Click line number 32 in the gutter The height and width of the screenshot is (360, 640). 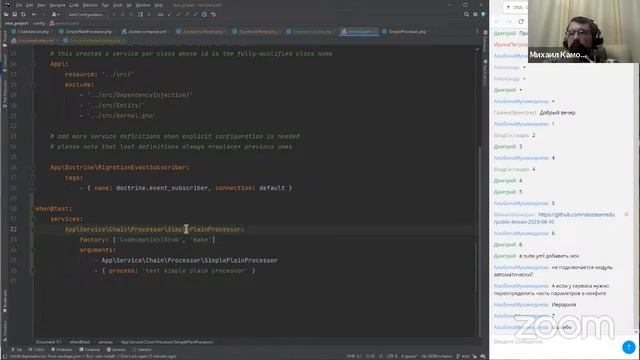(13, 229)
